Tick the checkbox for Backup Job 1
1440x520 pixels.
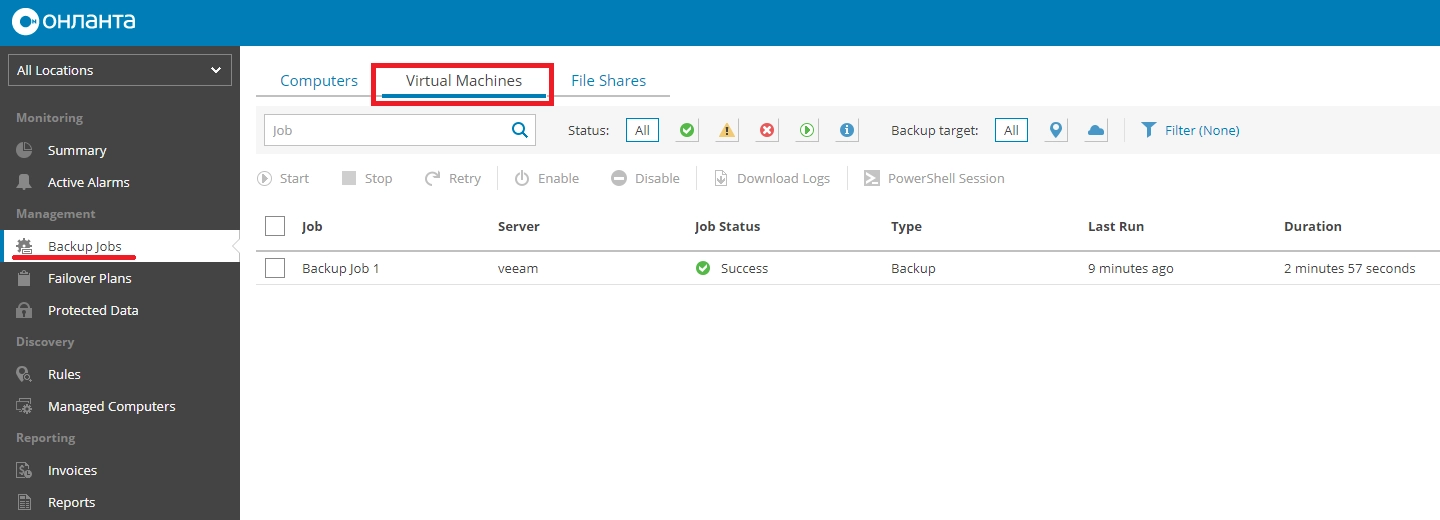pyautogui.click(x=275, y=268)
